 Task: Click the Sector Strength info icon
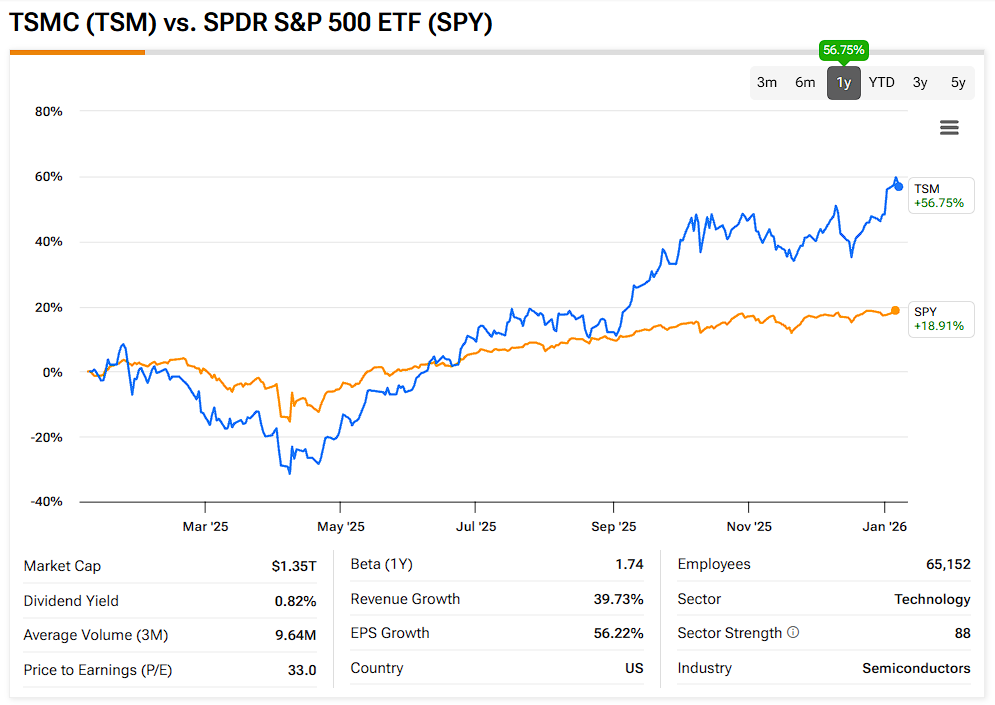pyautogui.click(x=793, y=633)
